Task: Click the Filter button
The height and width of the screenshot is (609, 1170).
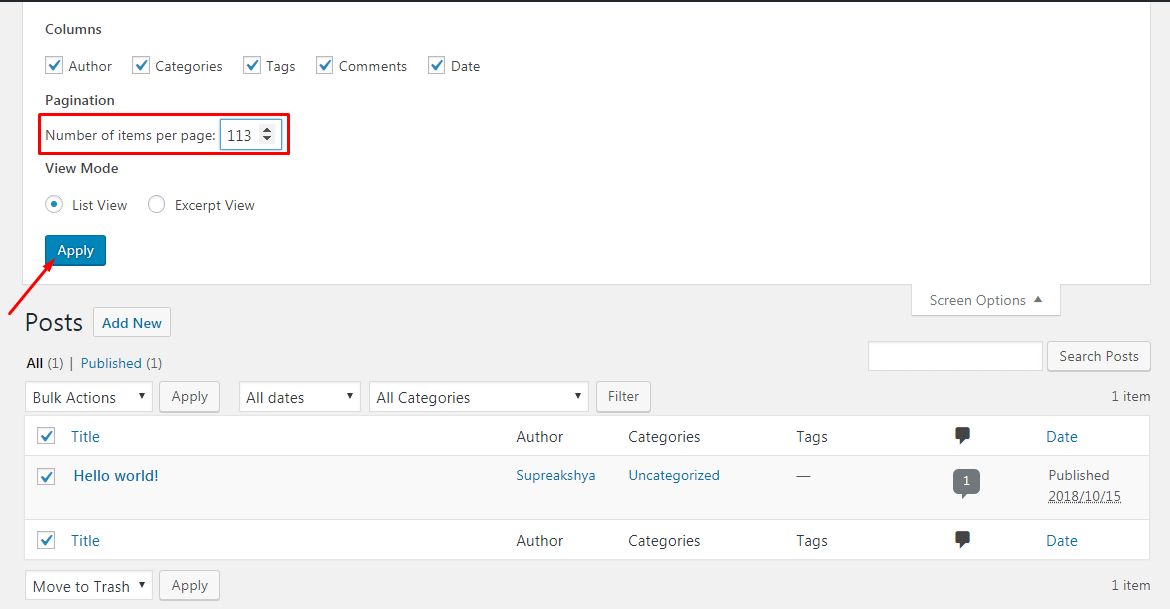Action: click(x=623, y=396)
